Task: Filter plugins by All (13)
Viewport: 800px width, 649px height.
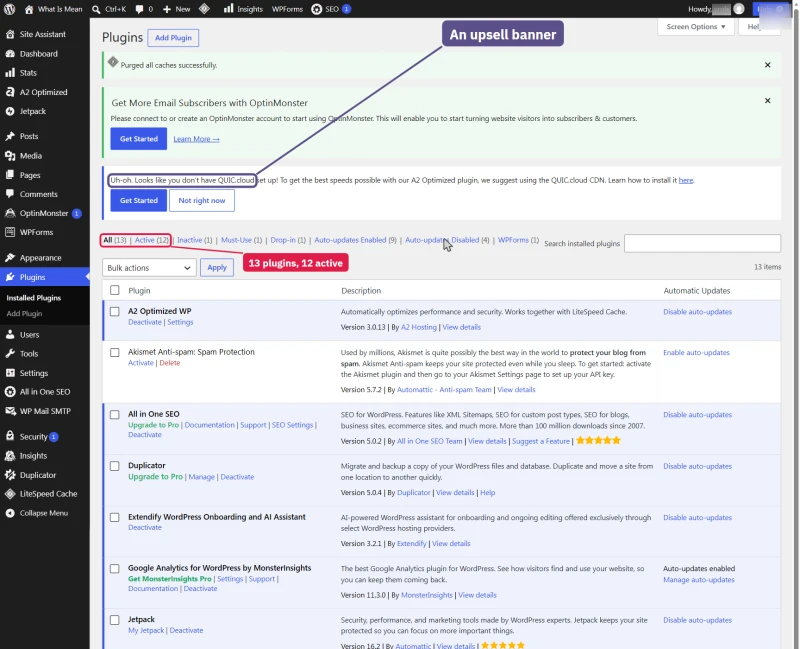Action: pos(115,240)
